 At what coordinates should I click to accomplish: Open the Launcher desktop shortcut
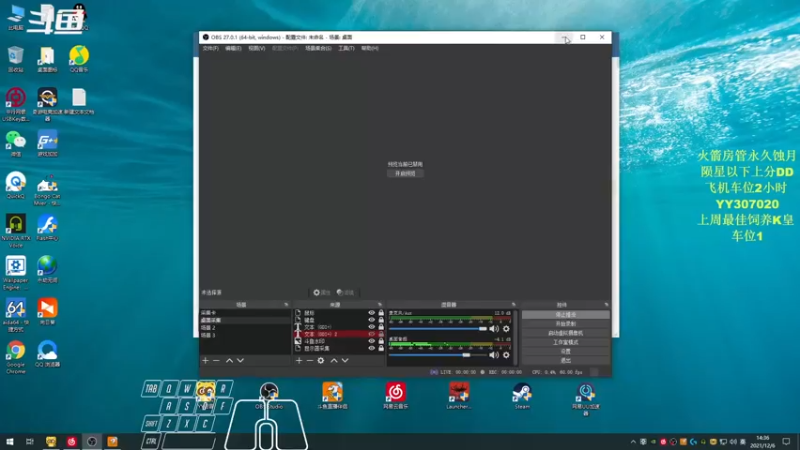[459, 396]
